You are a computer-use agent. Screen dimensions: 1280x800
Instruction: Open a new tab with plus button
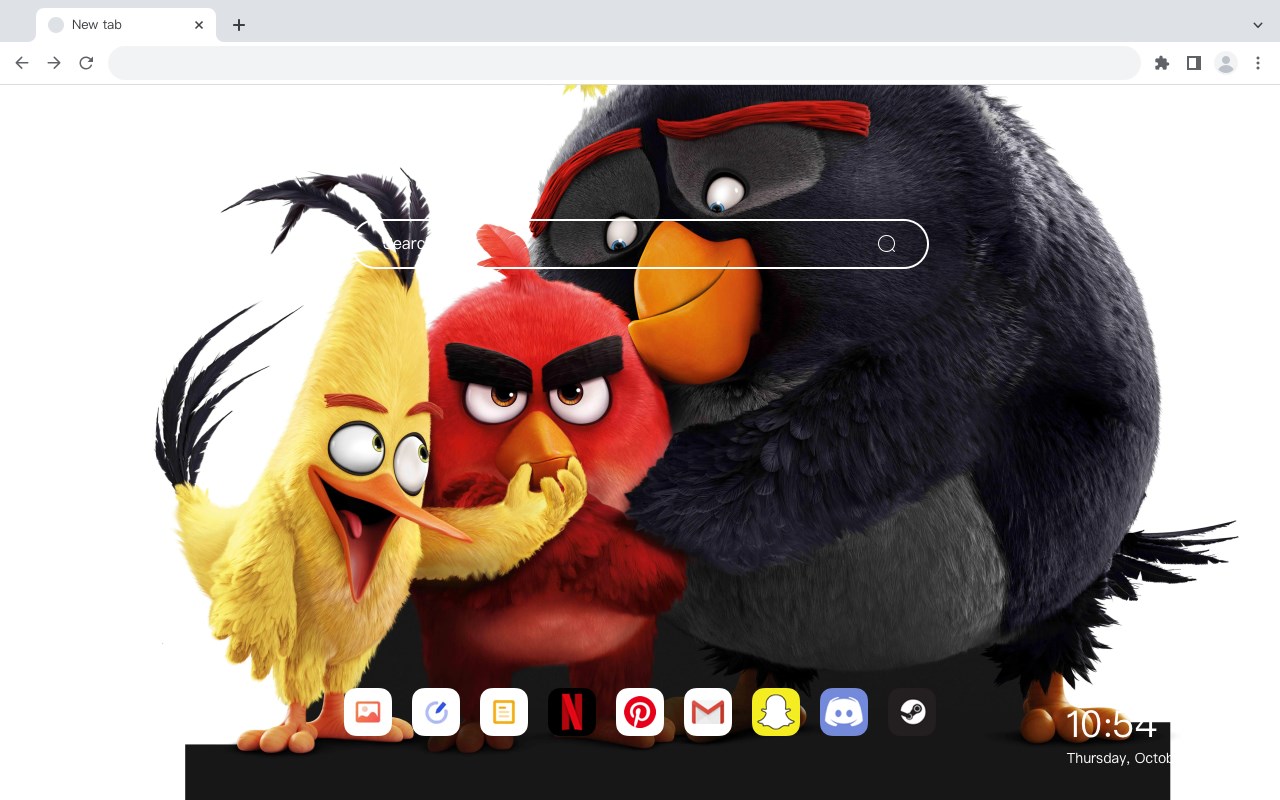point(238,25)
